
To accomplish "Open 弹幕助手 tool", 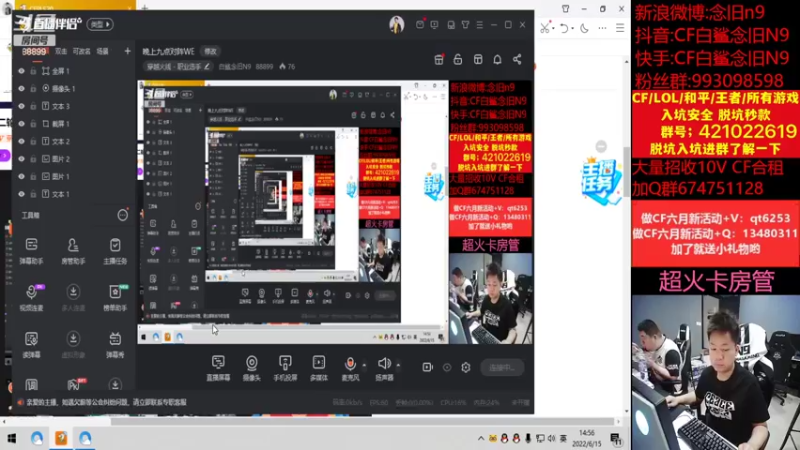I will (31, 251).
